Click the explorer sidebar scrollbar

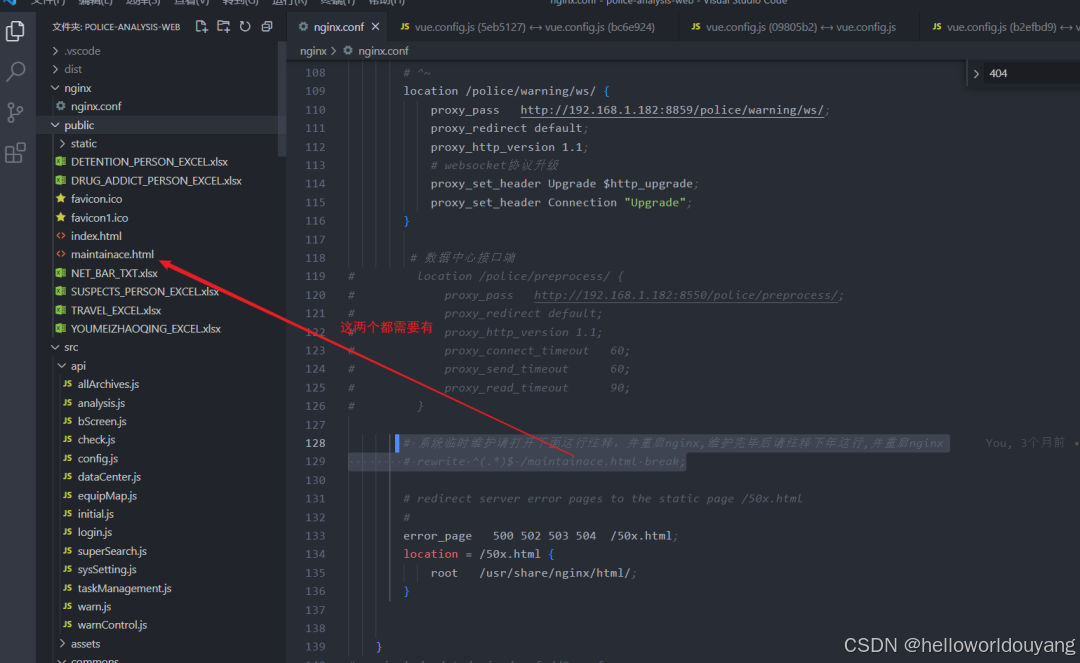[282, 98]
